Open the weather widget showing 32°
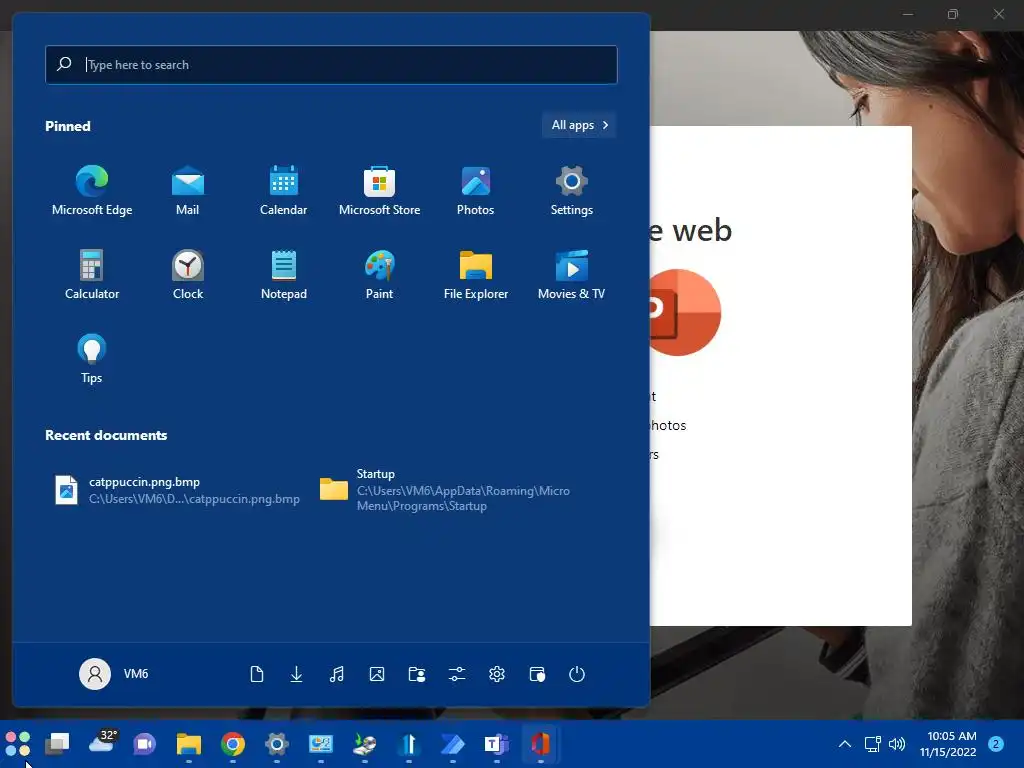This screenshot has width=1024, height=768. pyautogui.click(x=102, y=743)
